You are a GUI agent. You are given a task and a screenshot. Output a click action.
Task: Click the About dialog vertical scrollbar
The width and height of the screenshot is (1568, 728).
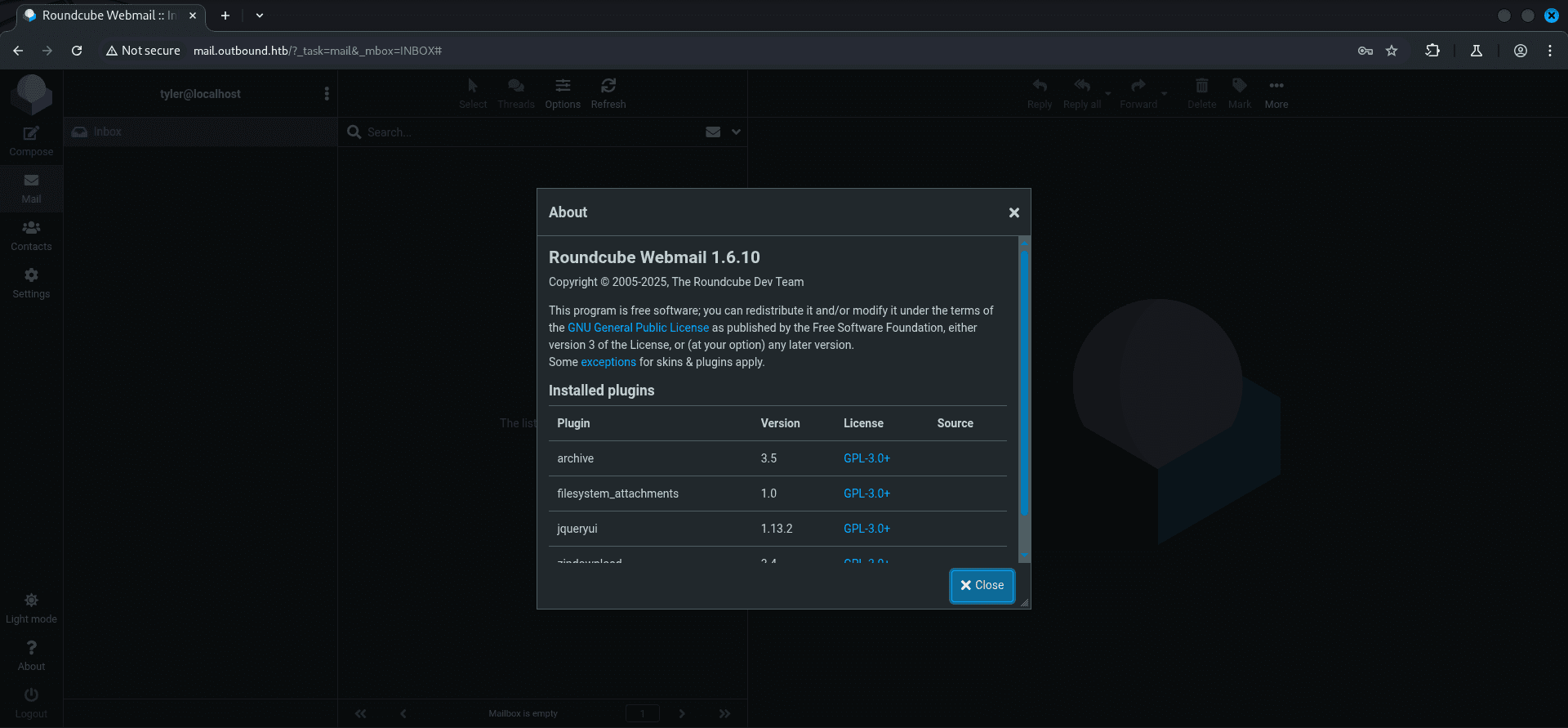[1024, 384]
